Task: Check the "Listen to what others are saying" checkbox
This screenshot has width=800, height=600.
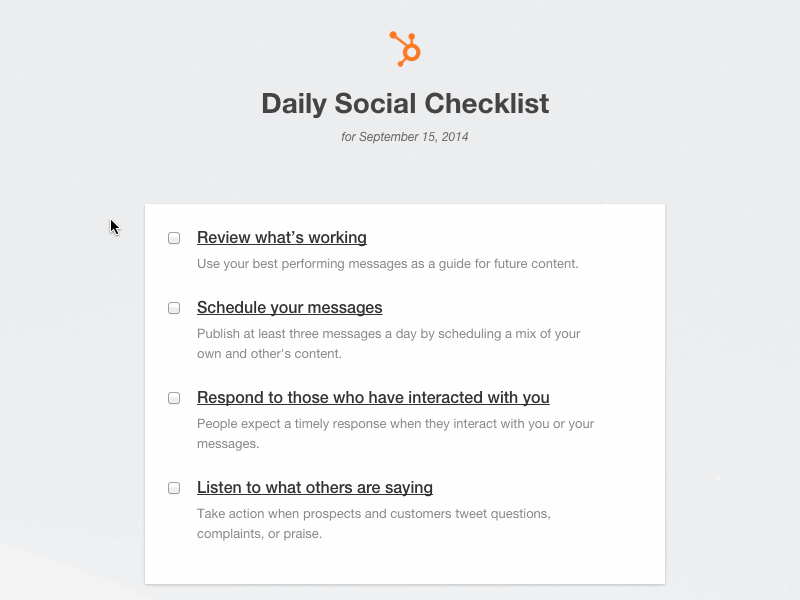Action: coord(173,487)
